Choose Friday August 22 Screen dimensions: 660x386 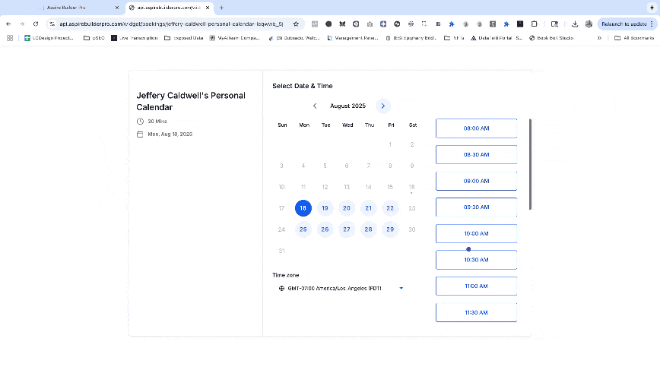(390, 208)
